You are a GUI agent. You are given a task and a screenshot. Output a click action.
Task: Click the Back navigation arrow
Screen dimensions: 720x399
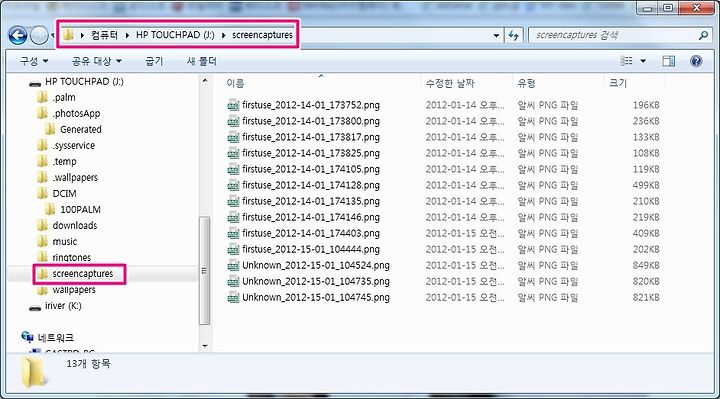tap(18, 35)
